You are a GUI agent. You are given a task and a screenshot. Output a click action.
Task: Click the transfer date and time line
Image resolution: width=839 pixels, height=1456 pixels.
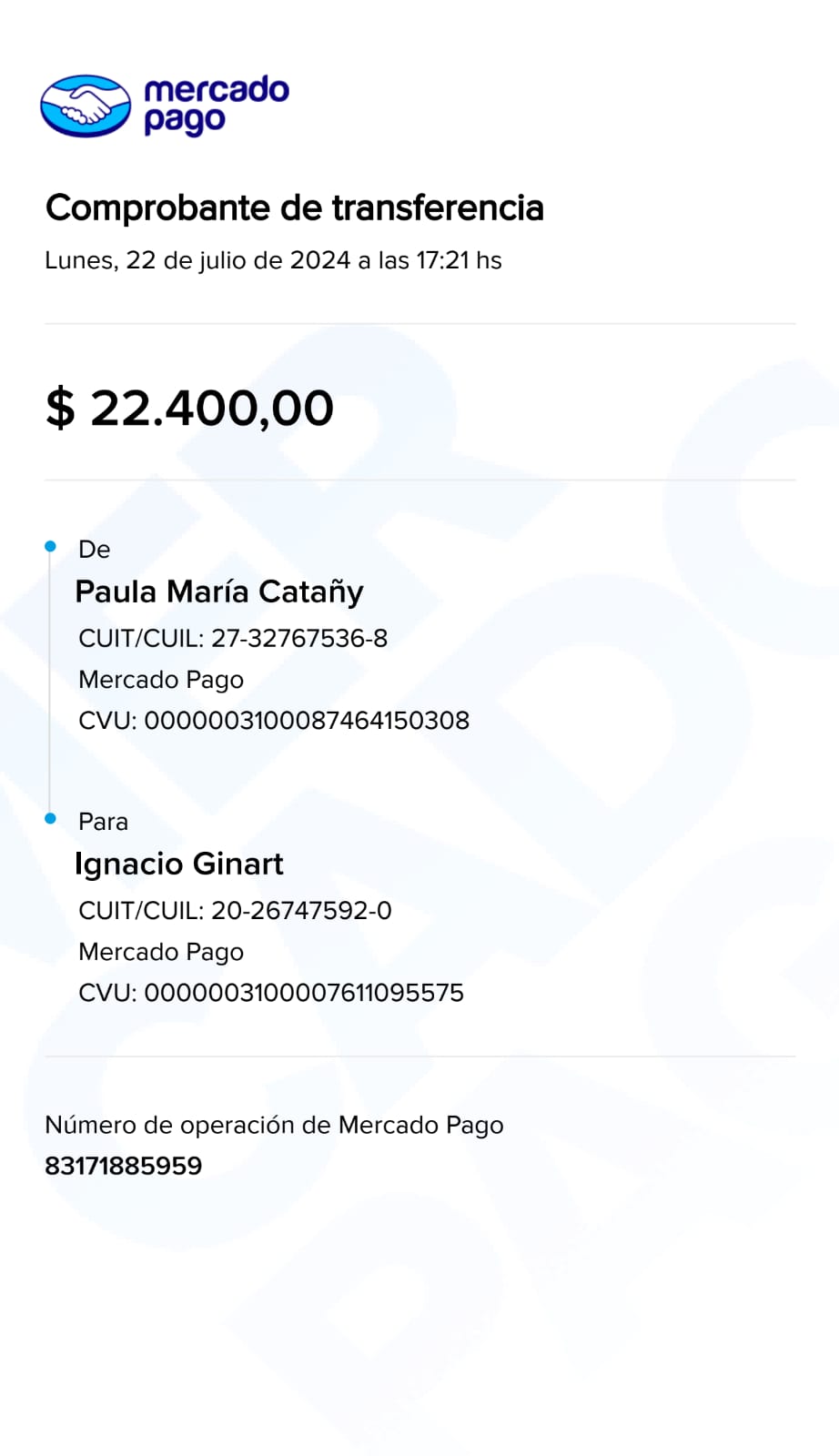[273, 260]
